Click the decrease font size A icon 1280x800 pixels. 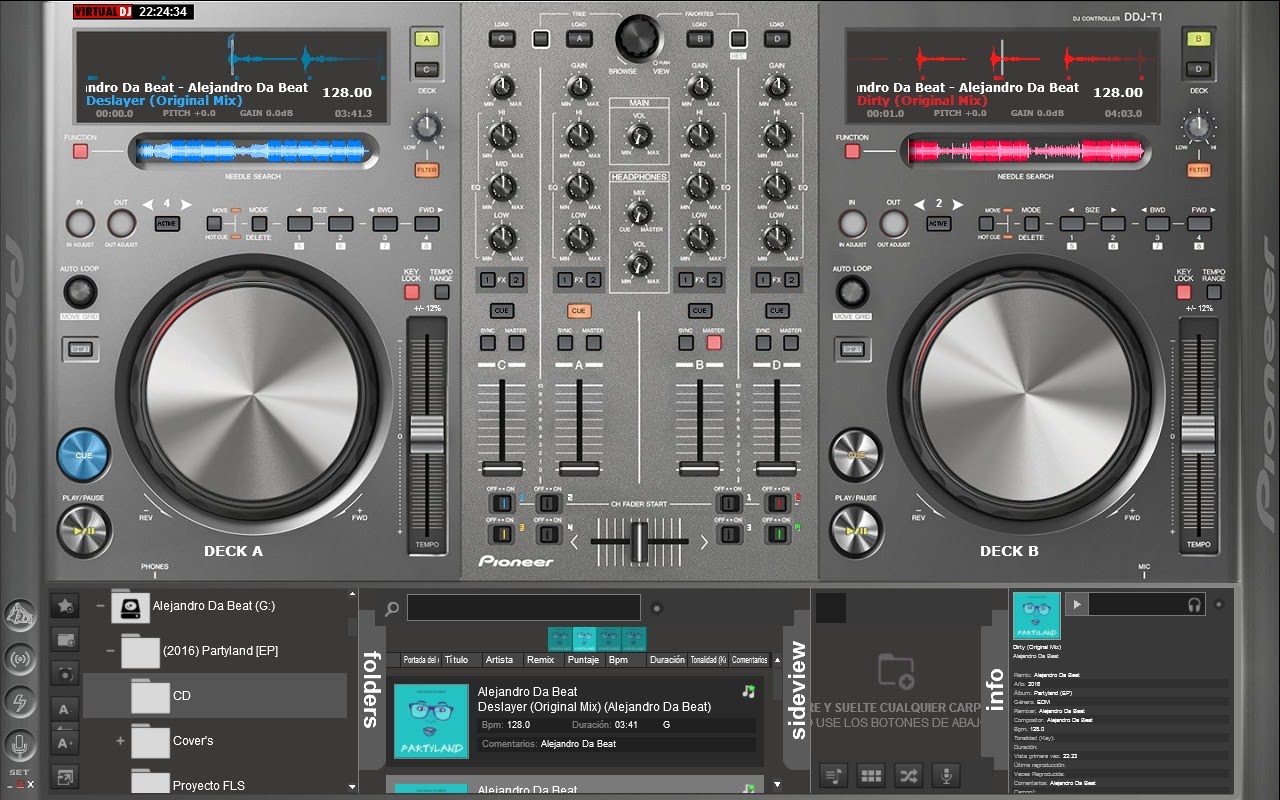pyautogui.click(x=65, y=710)
